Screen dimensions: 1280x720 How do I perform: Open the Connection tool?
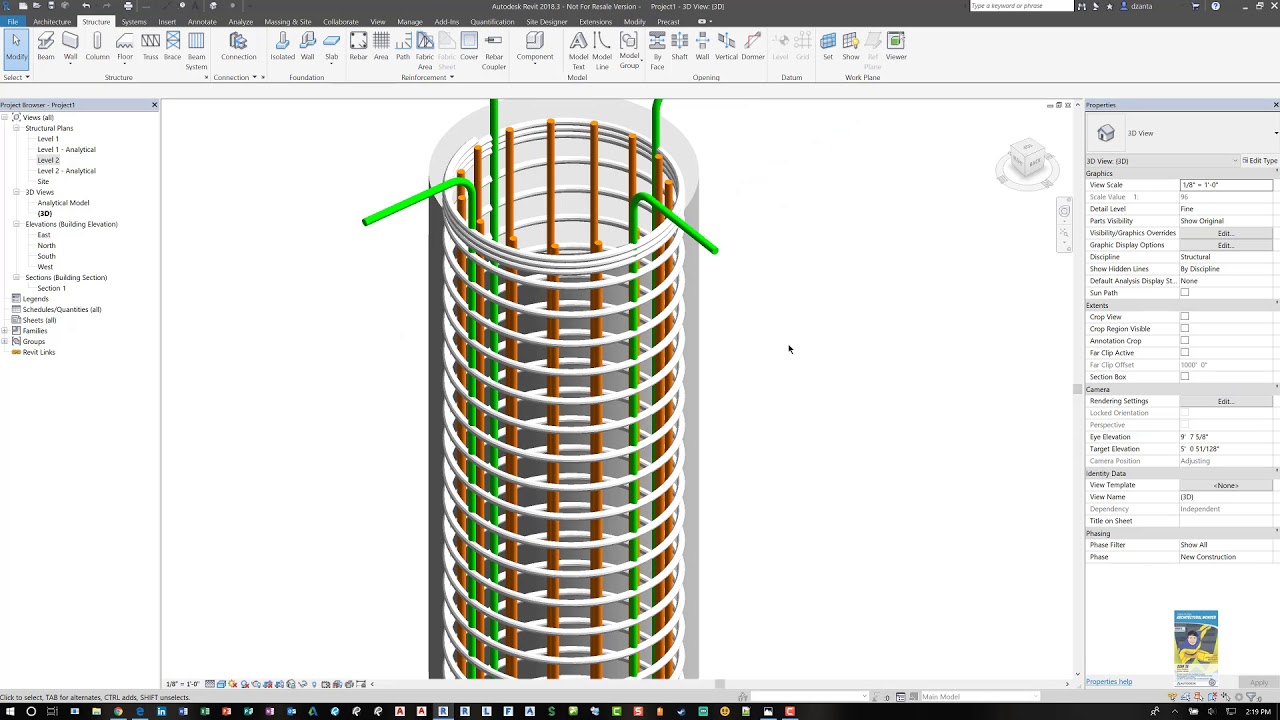[238, 47]
